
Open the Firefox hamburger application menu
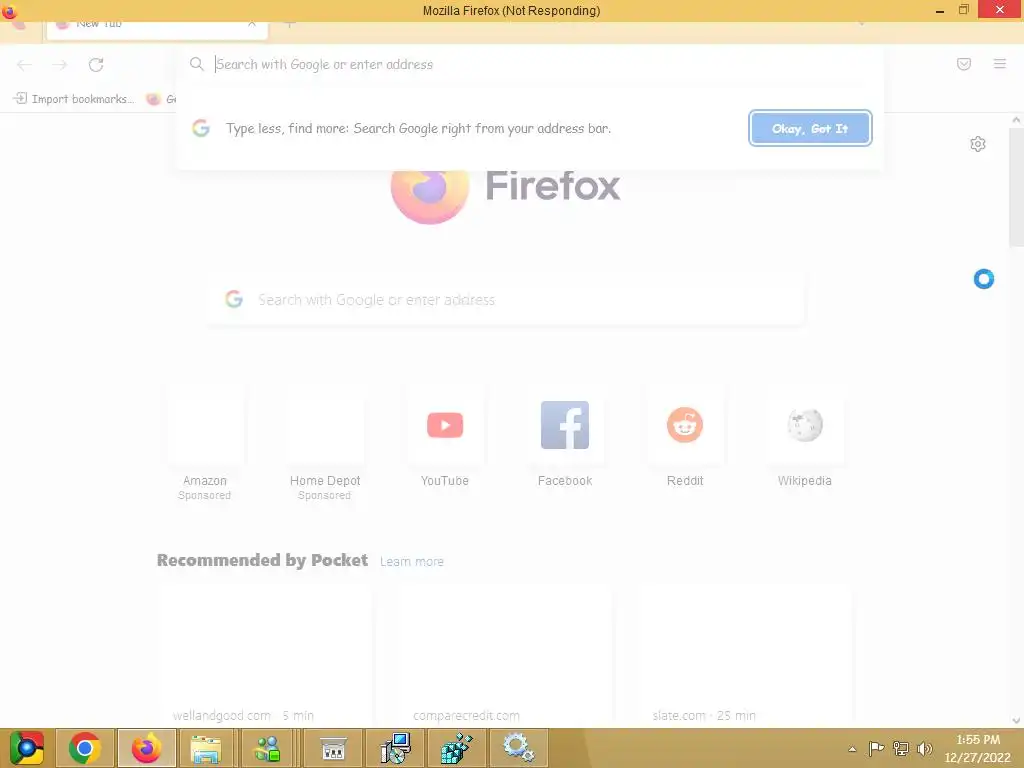(1000, 64)
